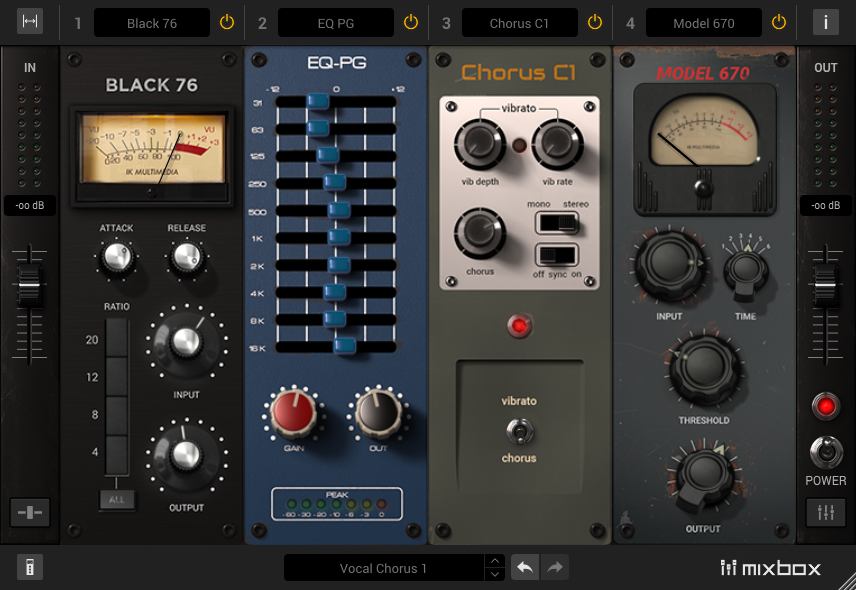
Task: Open the preset browser icon at bottom left
Action: click(30, 567)
